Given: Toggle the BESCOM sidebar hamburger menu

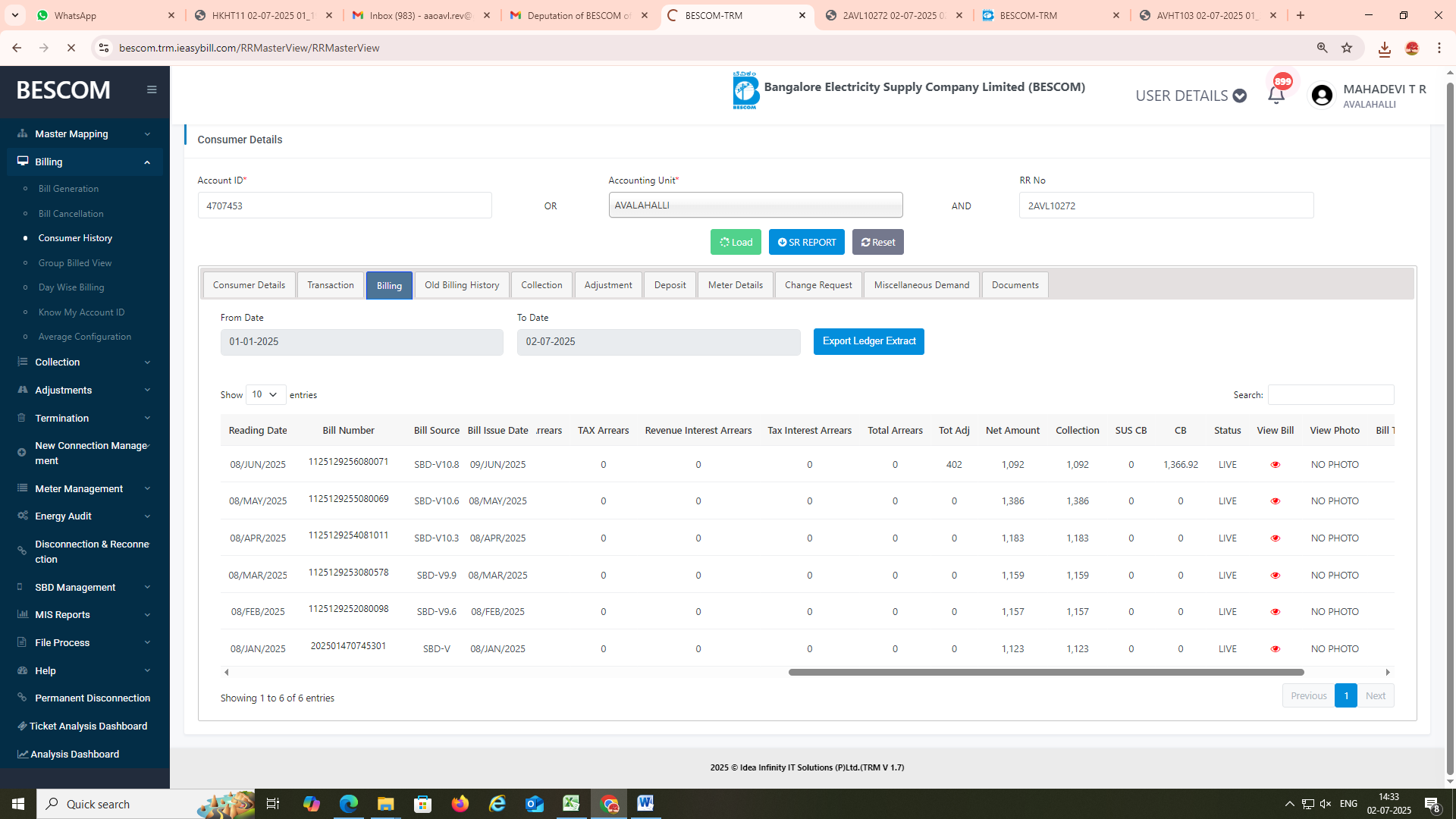Looking at the screenshot, I should [x=152, y=89].
